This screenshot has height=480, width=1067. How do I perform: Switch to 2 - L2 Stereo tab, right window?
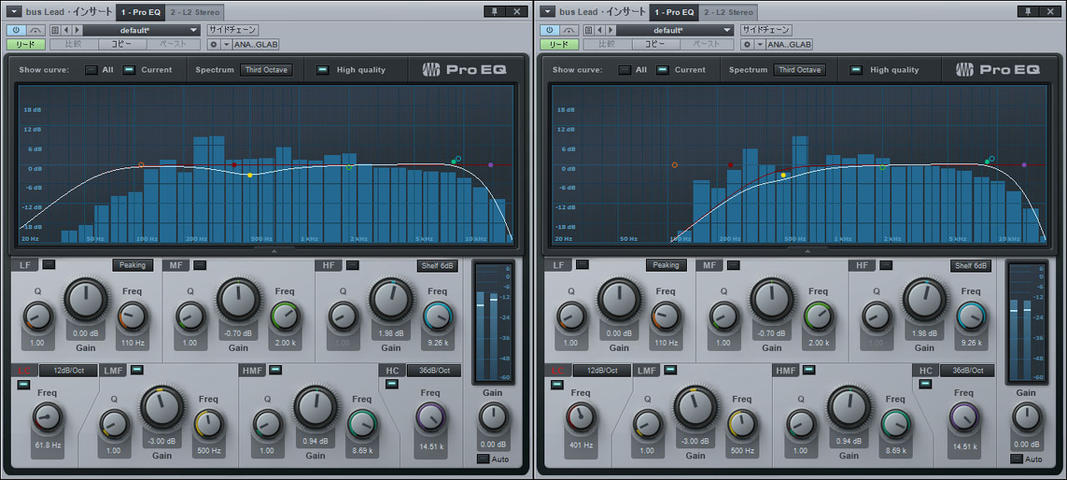point(729,12)
